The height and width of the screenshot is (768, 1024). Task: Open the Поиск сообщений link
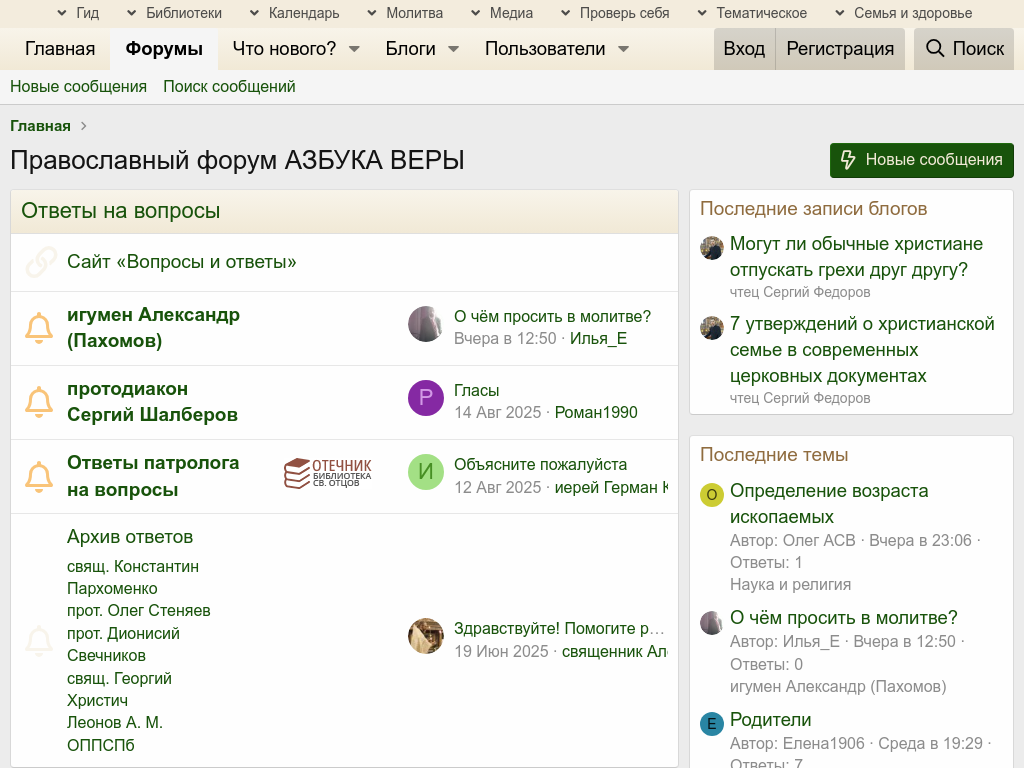pyautogui.click(x=229, y=87)
